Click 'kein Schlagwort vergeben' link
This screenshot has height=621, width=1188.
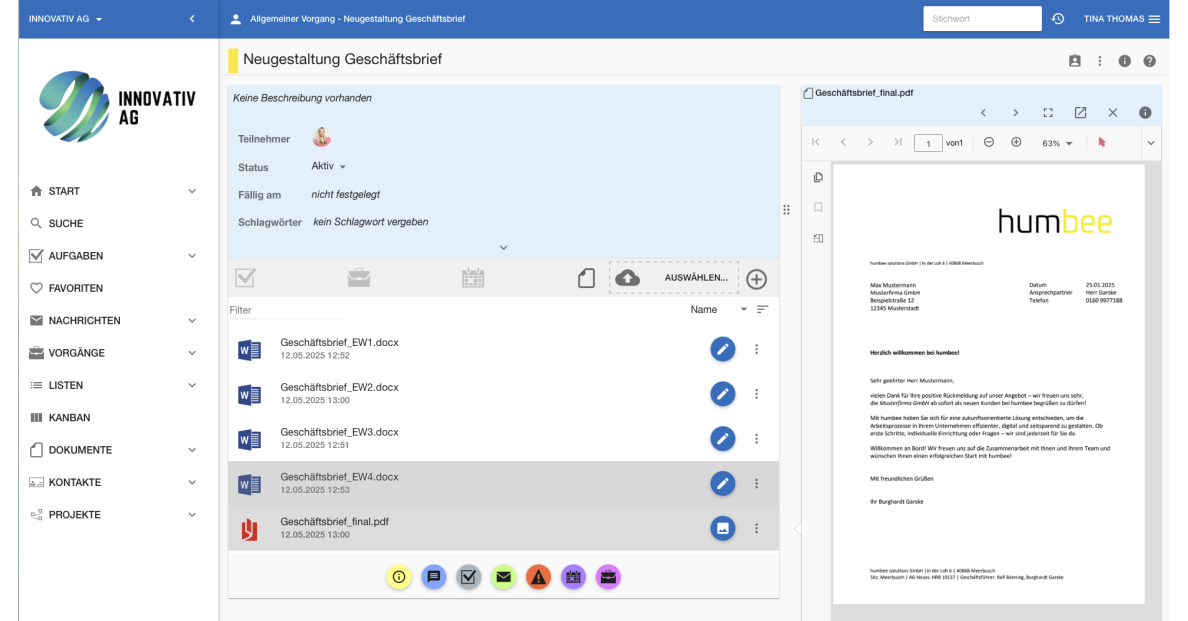pyautogui.click(x=370, y=222)
